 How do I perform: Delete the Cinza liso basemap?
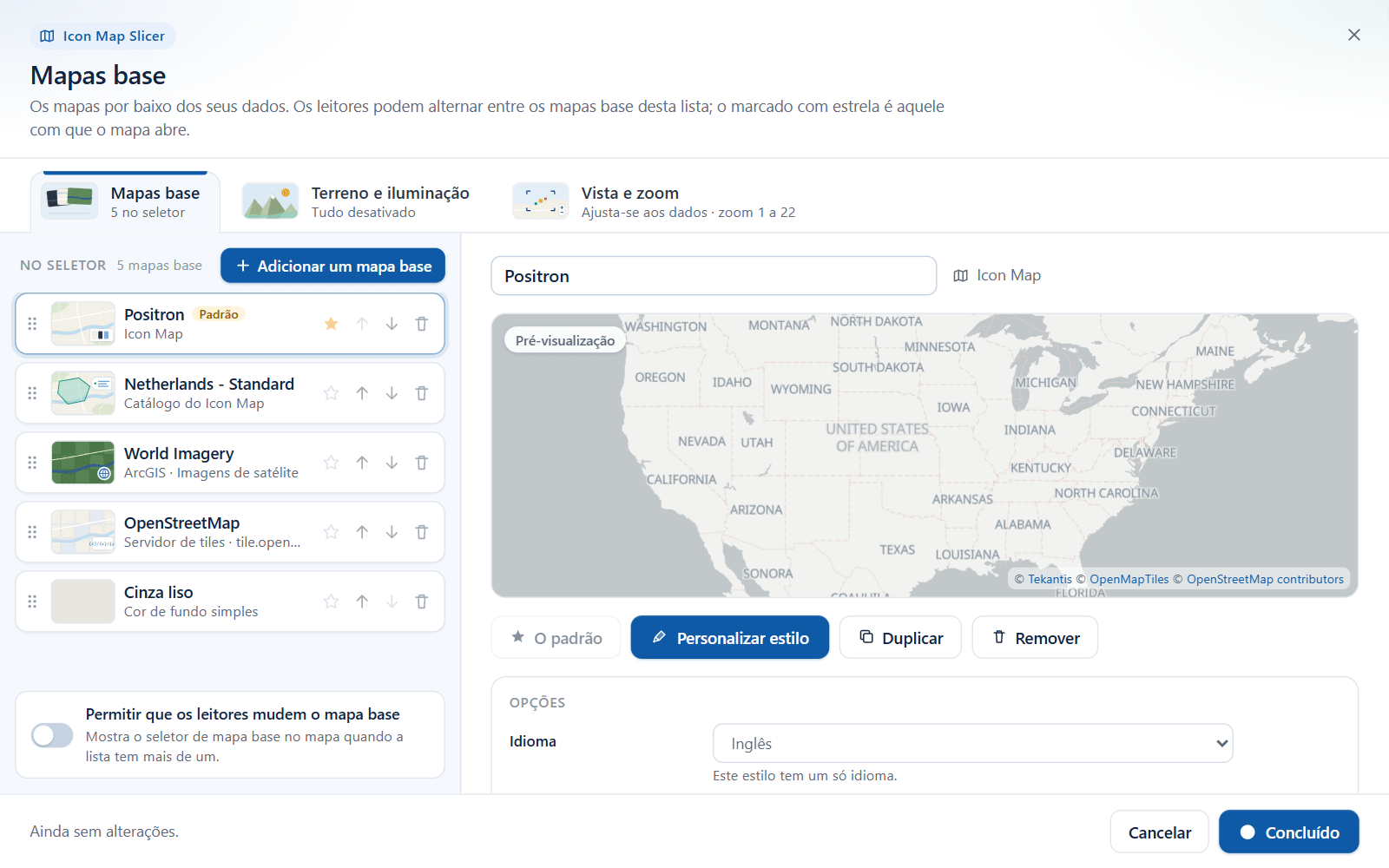pos(422,602)
